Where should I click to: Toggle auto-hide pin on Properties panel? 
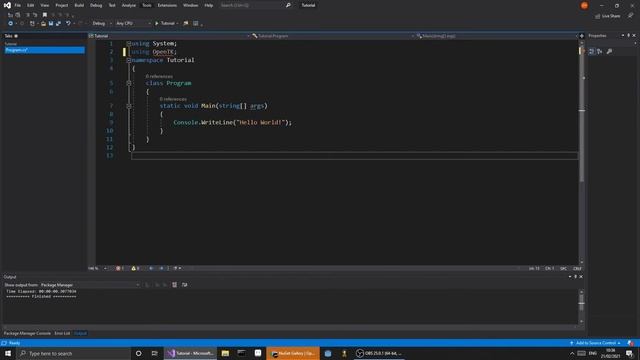tap(629, 36)
